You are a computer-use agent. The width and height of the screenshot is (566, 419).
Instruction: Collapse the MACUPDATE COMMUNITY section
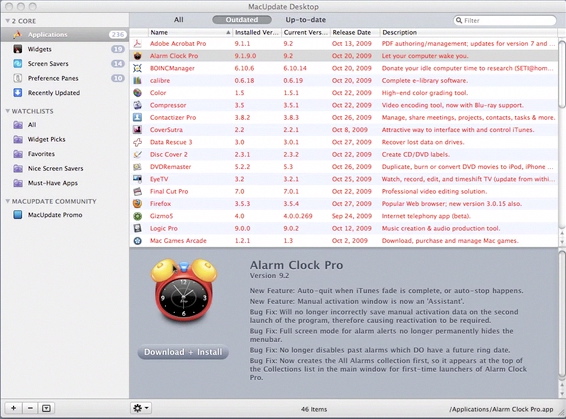pyautogui.click(x=7, y=201)
